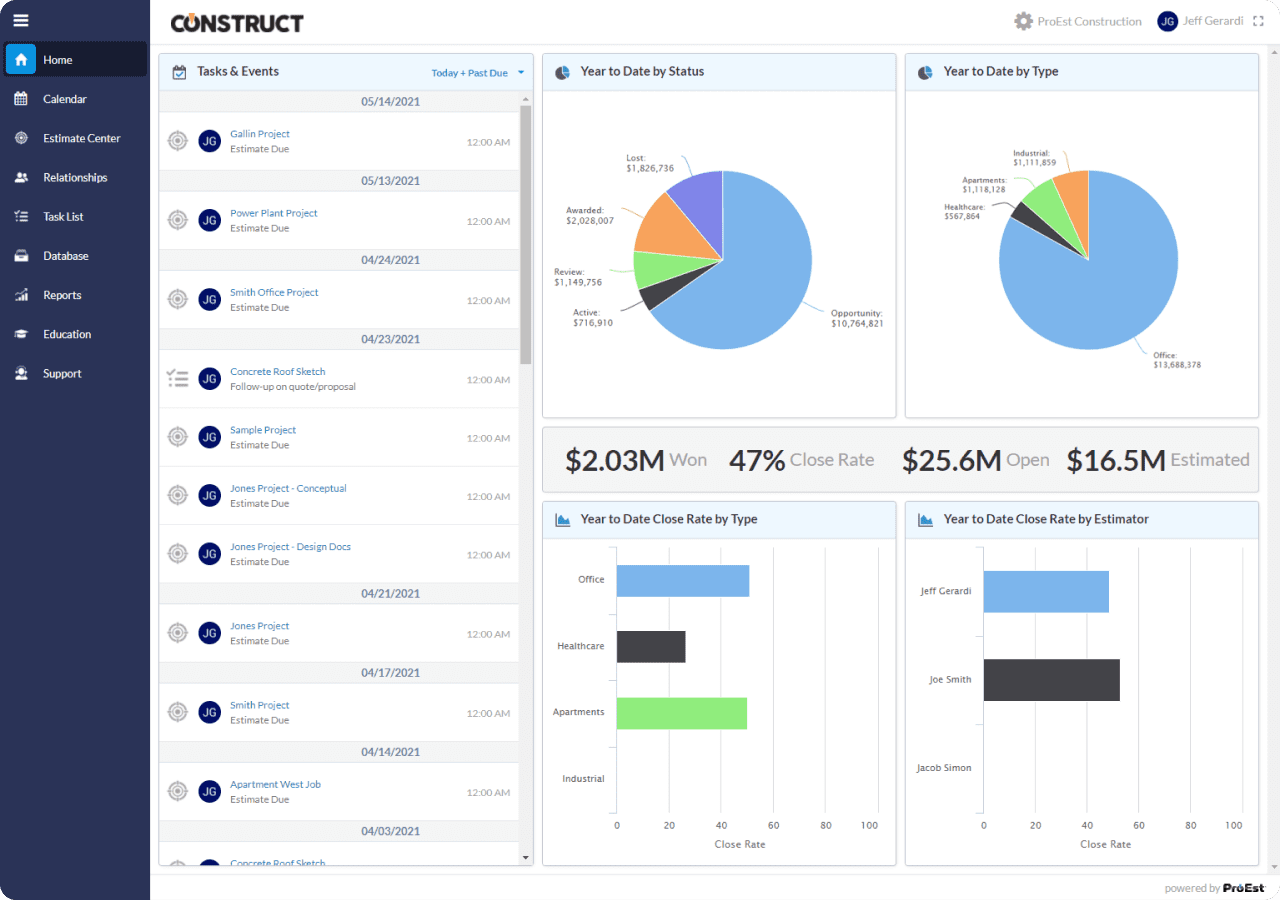Open the Power Plant Project link

(274, 212)
